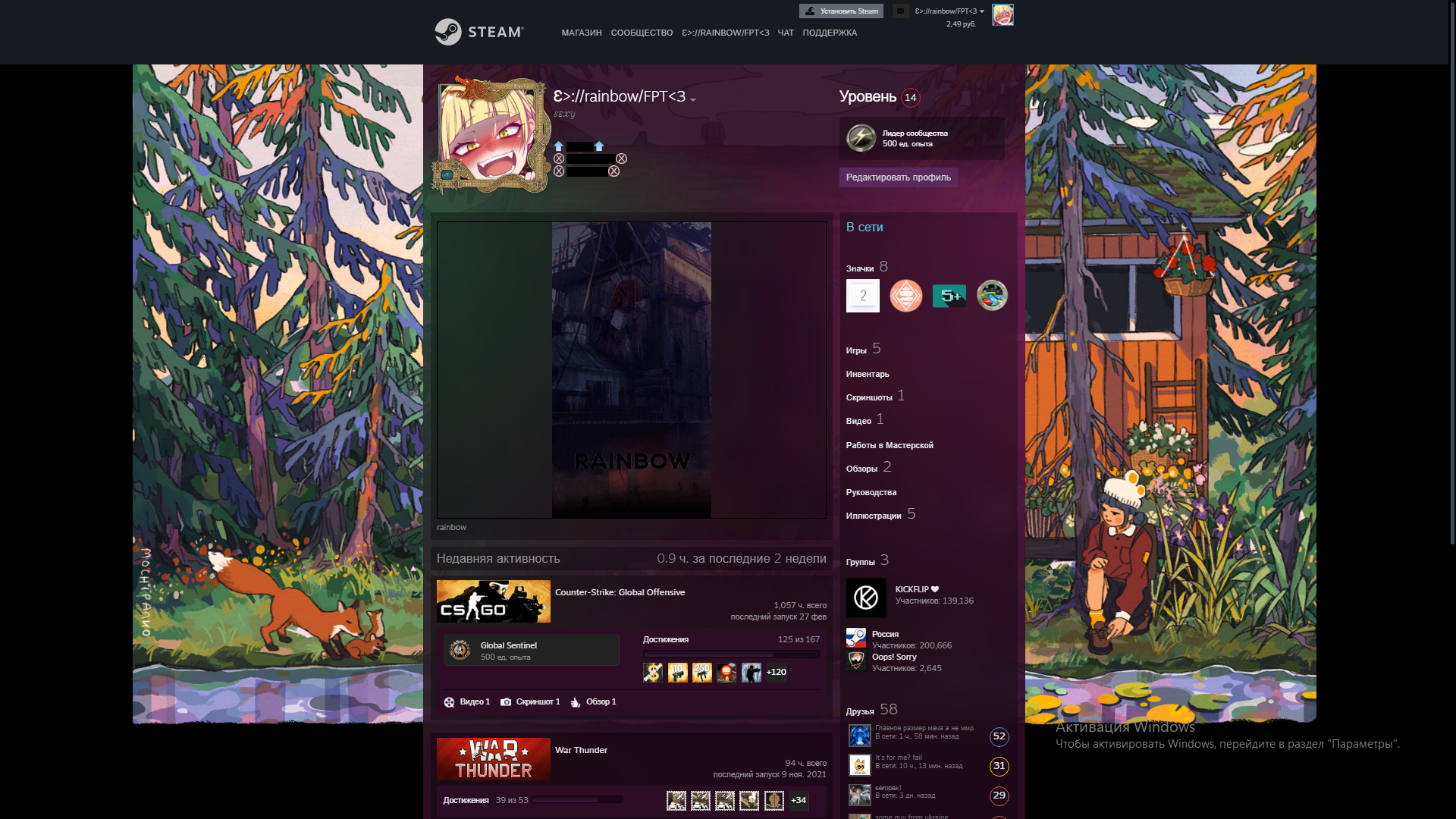Screen dimensions: 1456x819
Task: Open Инвентарь link
Action: pos(868,374)
